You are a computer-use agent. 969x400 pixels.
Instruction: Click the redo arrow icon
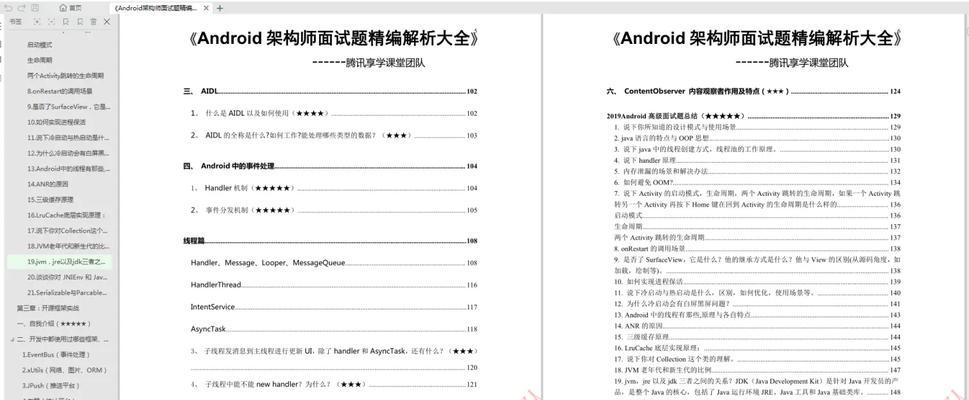point(22,8)
